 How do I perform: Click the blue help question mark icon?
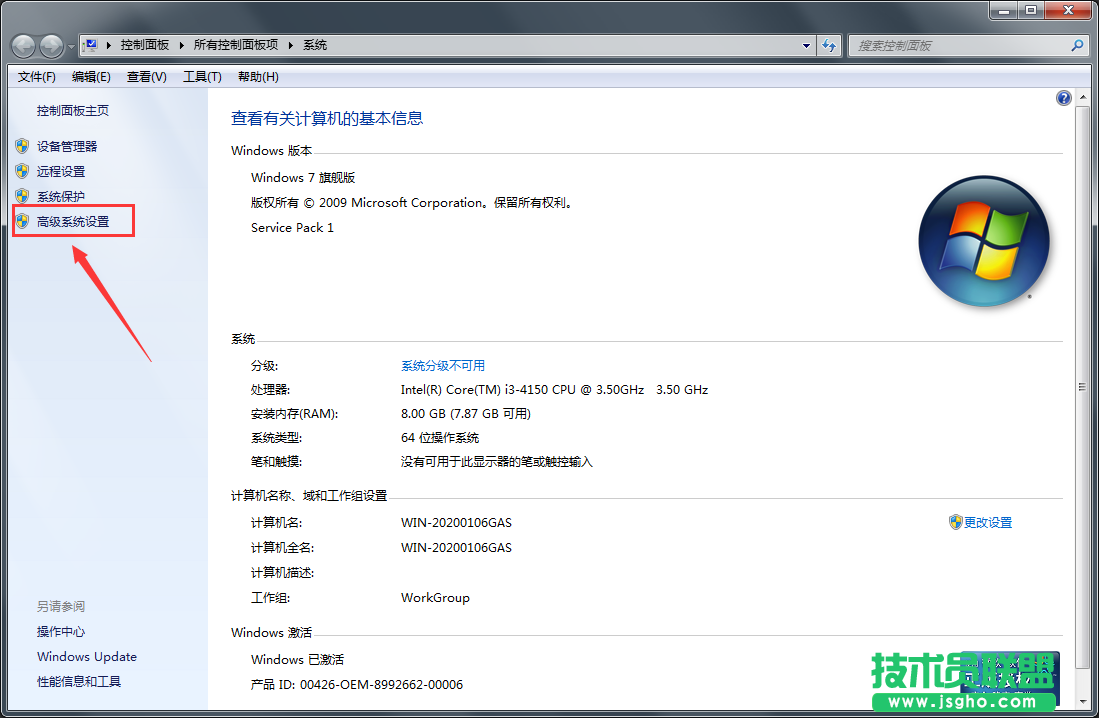[1063, 97]
